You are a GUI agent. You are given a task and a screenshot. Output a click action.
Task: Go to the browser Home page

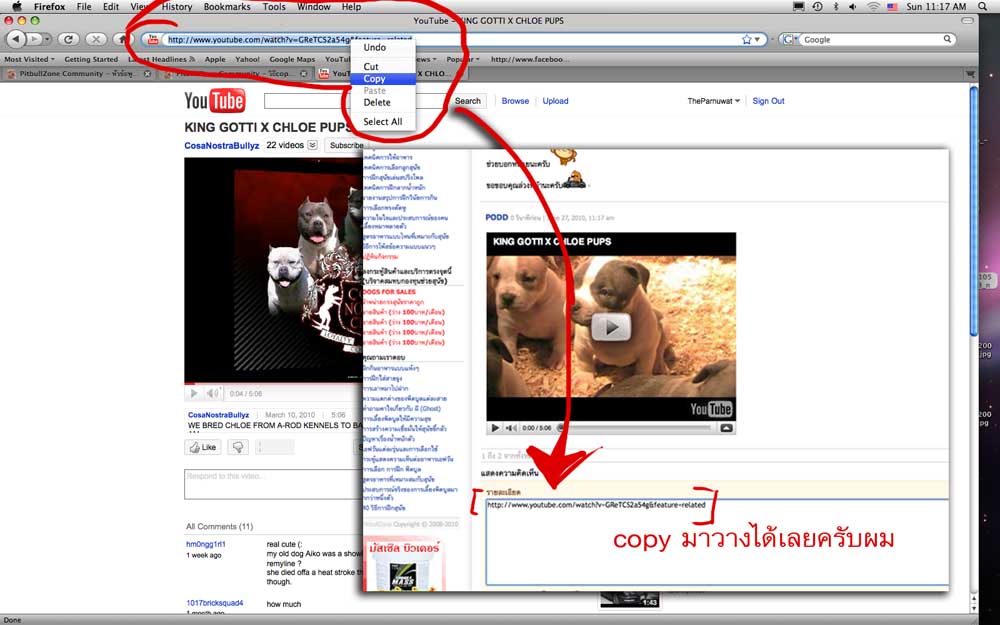pyautogui.click(x=121, y=40)
